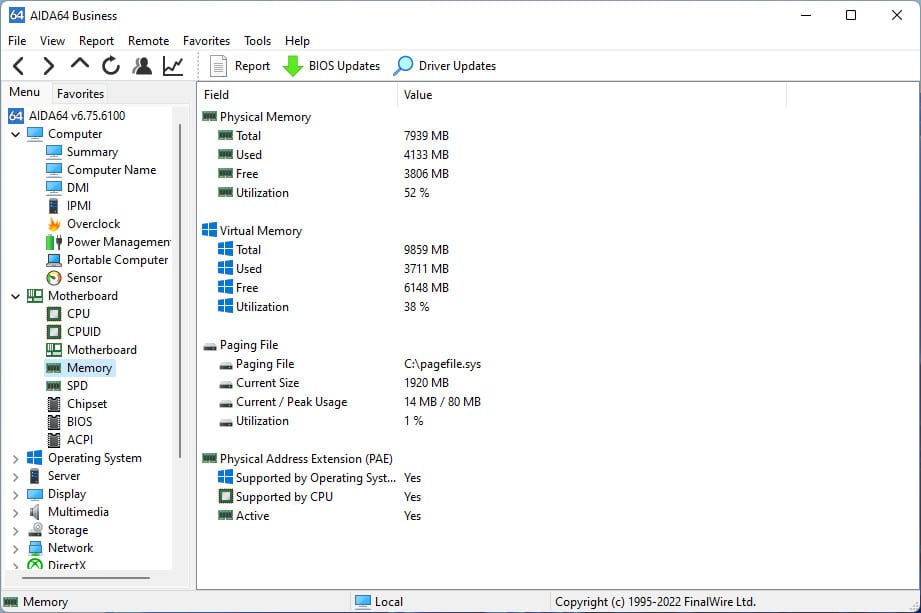Click the CPU chip icon in tree

point(54,314)
